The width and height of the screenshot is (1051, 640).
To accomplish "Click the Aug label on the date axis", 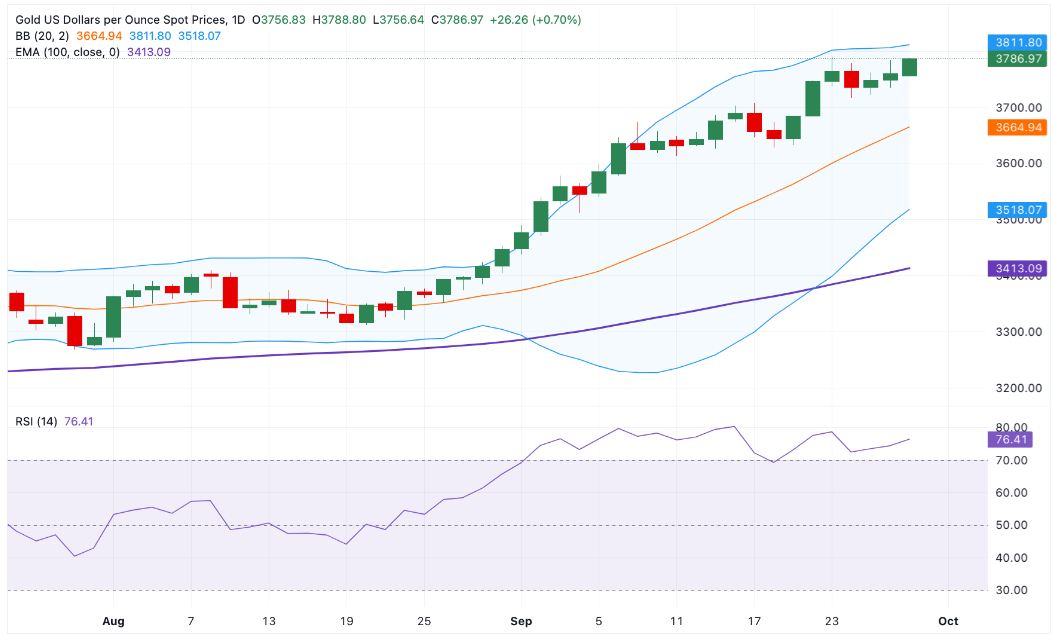I will coord(112,621).
